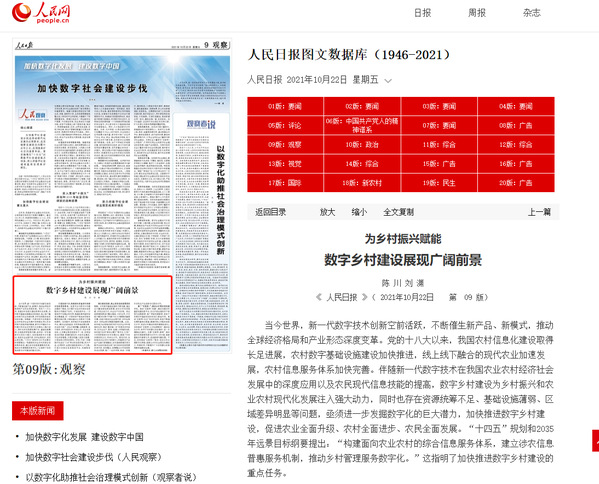The height and width of the screenshot is (484, 599).
Task: Select page 19版: 民生
Action: [x=439, y=183]
